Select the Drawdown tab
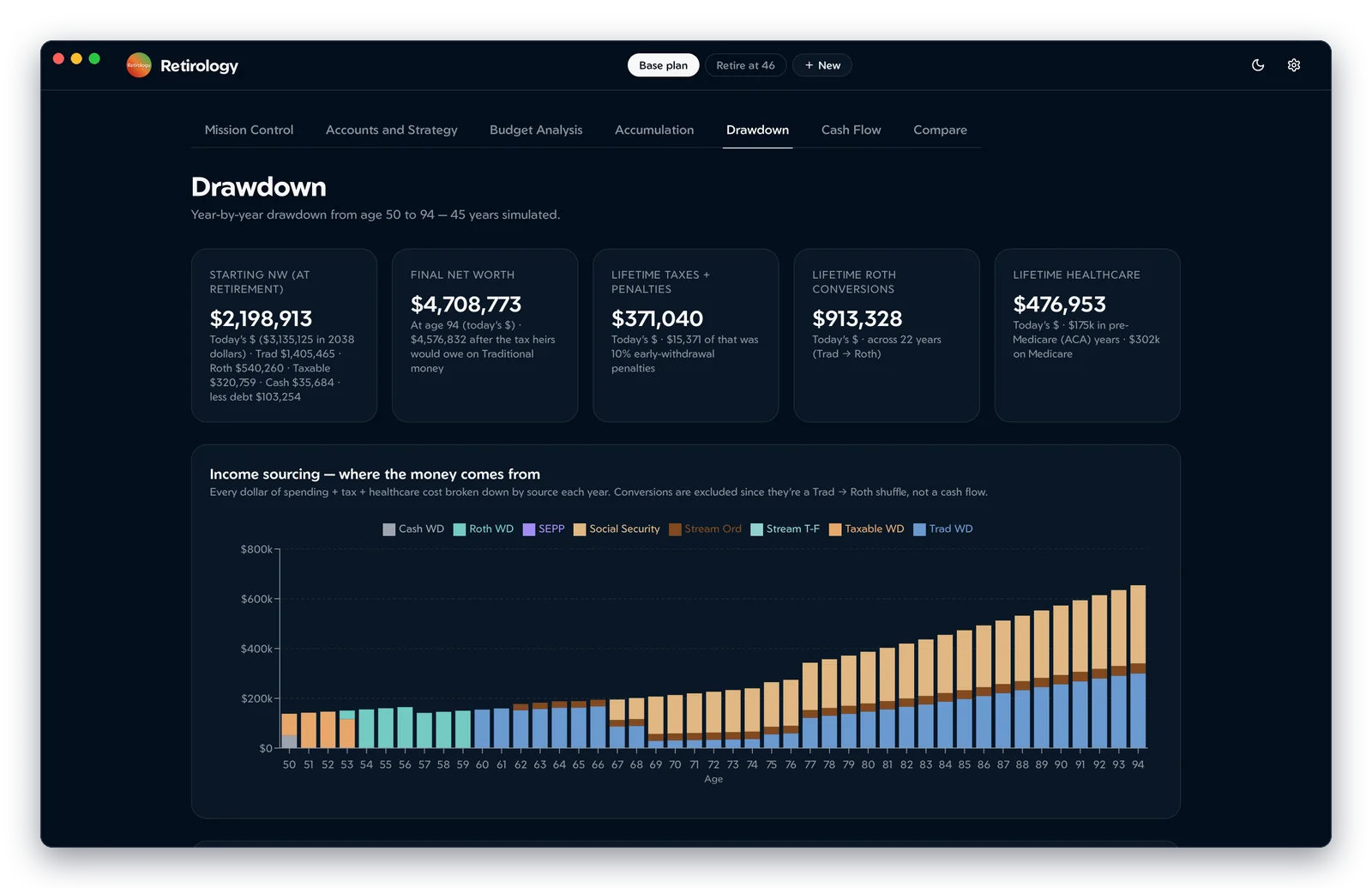This screenshot has width=1372, height=888. [x=757, y=130]
